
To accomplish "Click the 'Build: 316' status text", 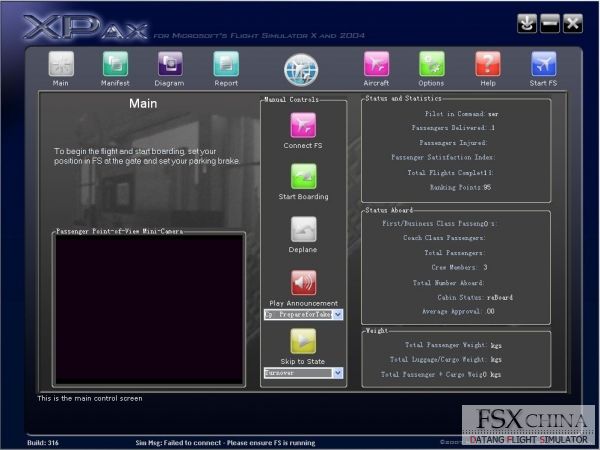I will coord(43,443).
